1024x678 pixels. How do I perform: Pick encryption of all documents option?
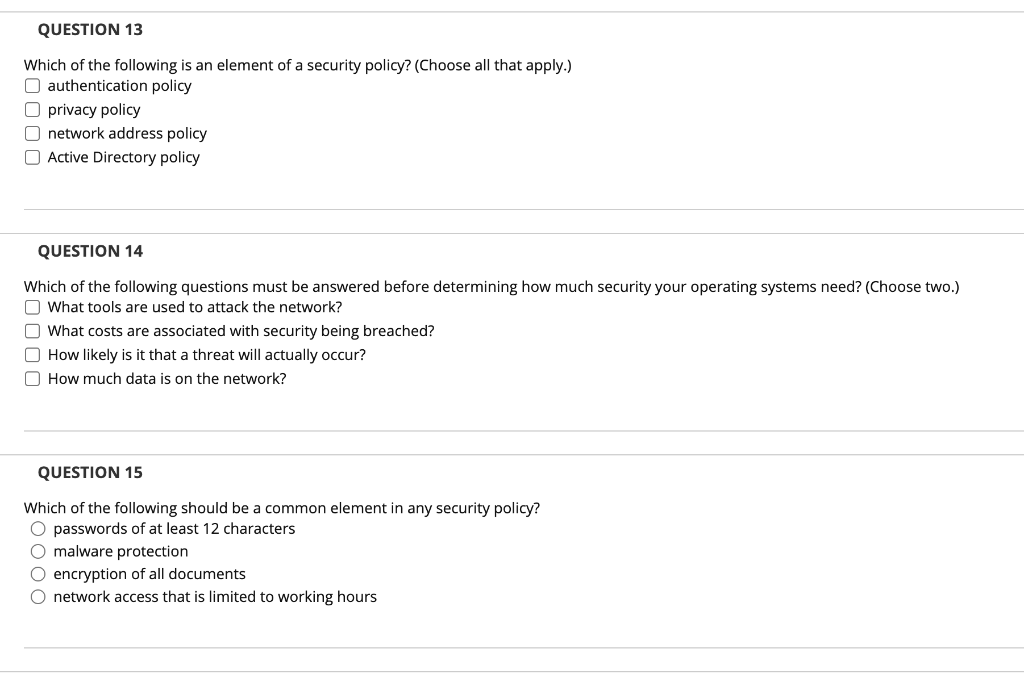point(38,574)
